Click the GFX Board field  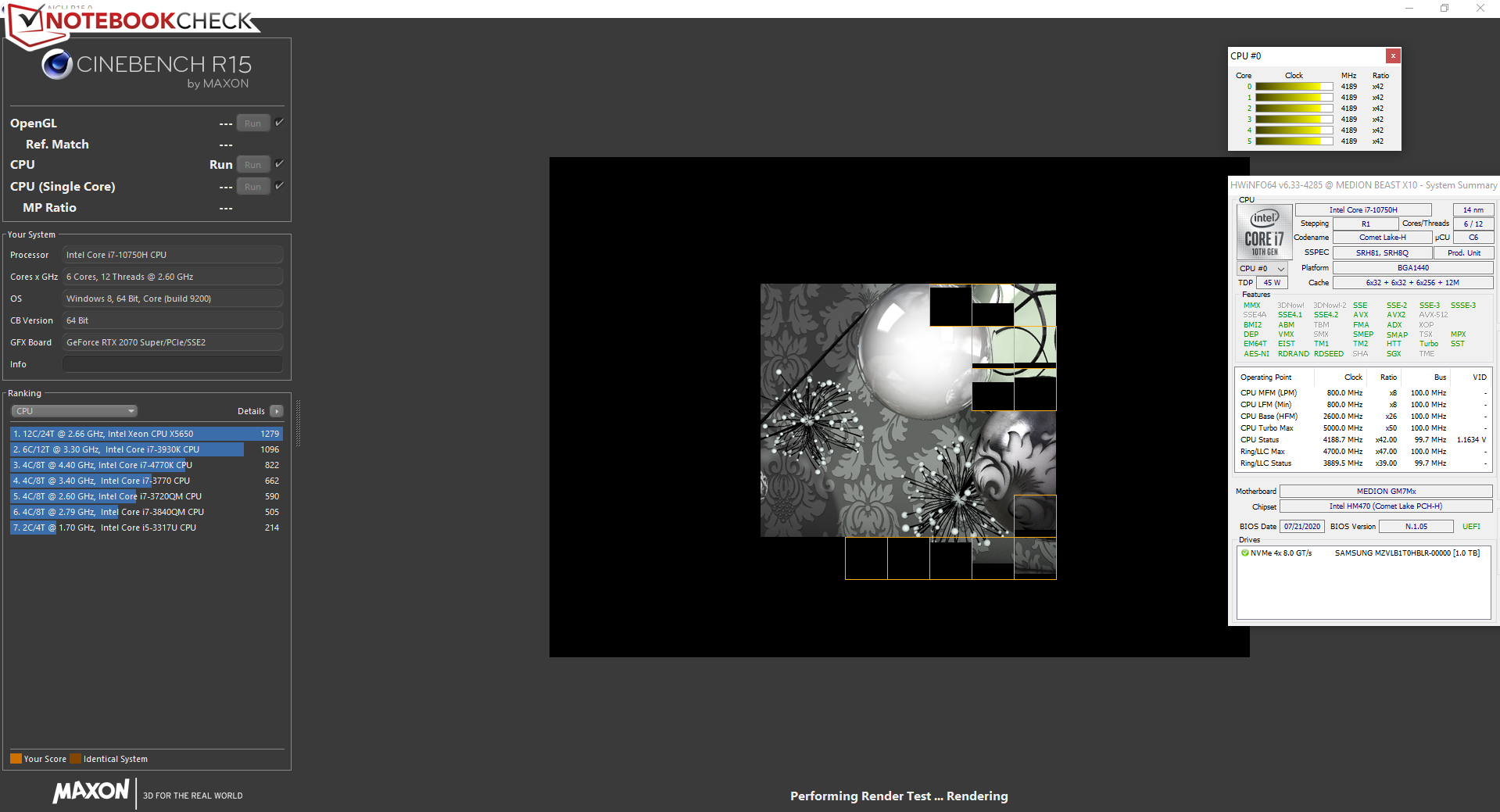(173, 342)
